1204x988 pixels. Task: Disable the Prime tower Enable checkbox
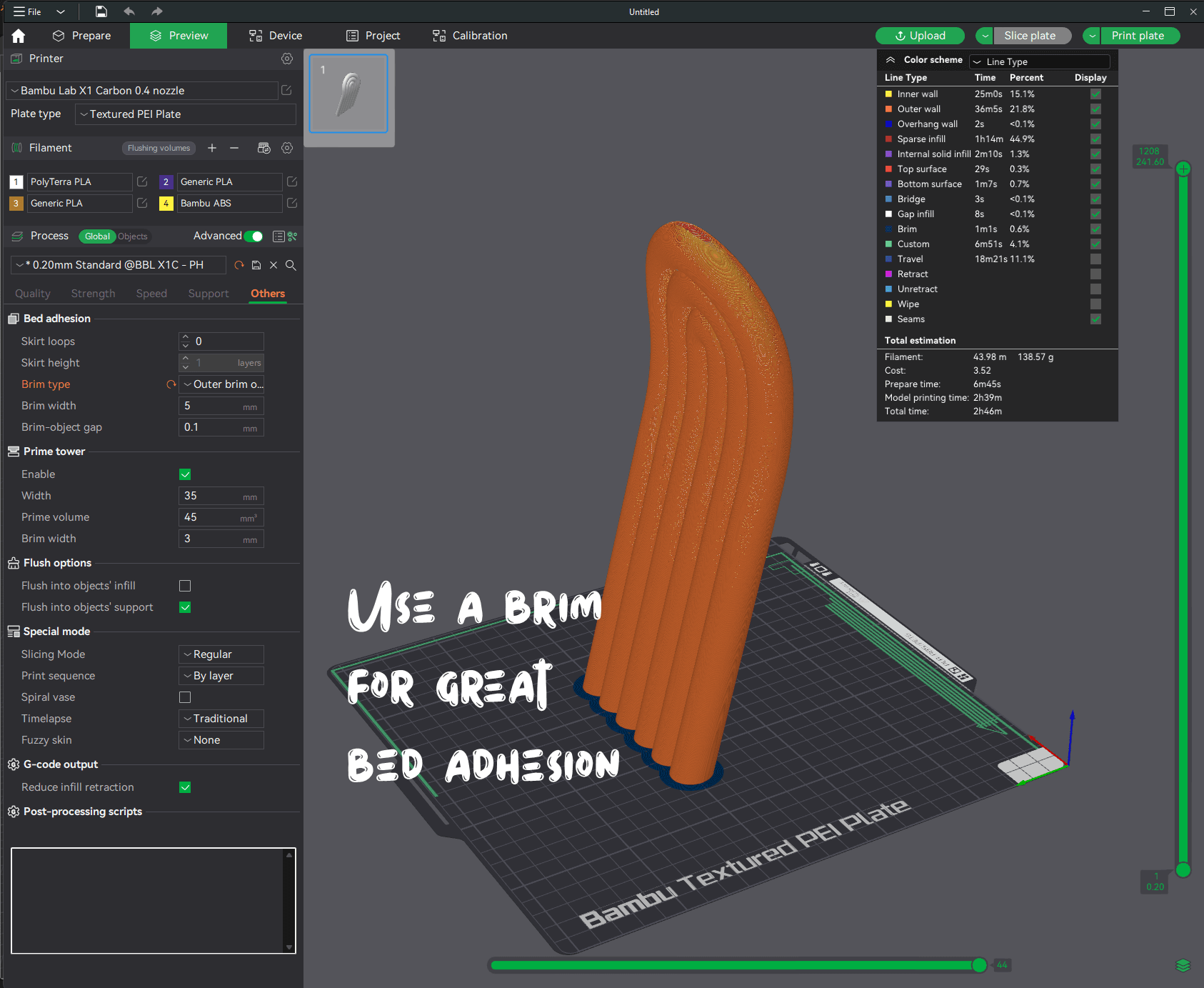point(185,474)
